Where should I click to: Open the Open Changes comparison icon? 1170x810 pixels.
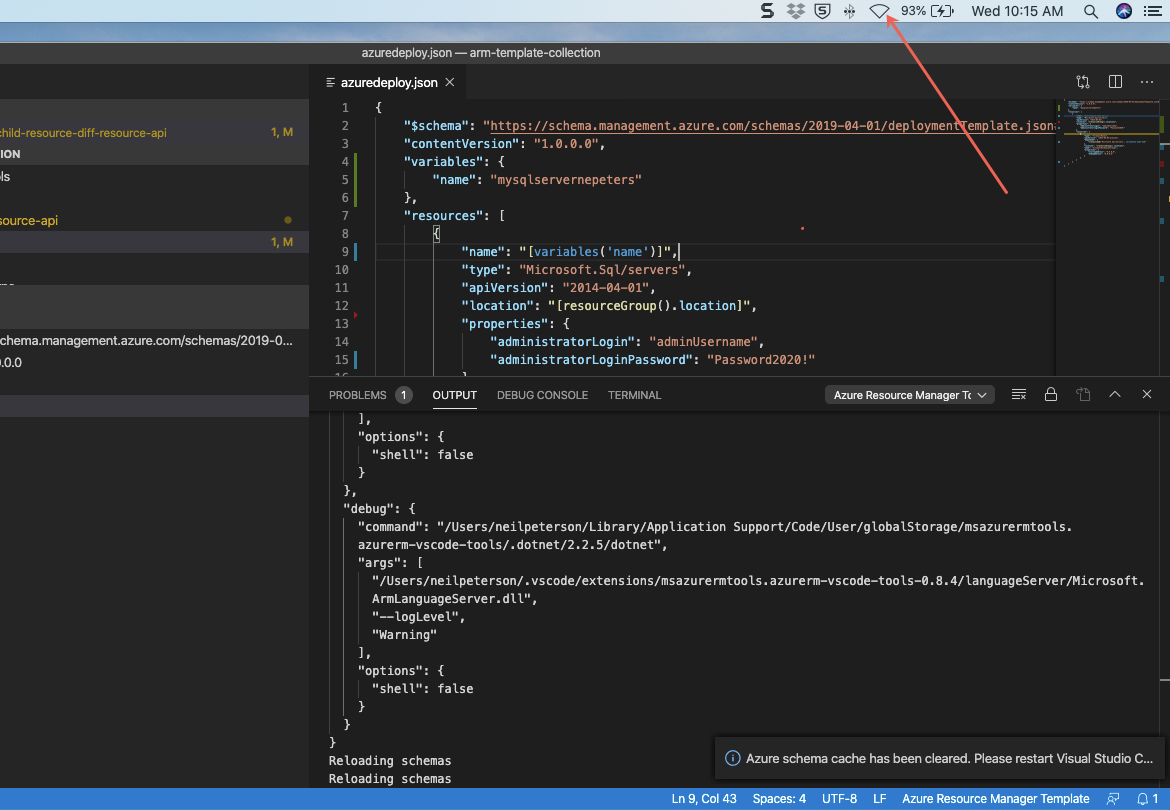(x=1082, y=81)
